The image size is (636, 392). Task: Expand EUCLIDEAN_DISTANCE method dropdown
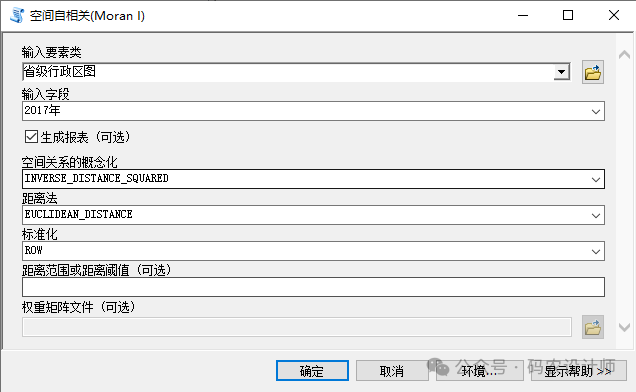[x=595, y=215]
